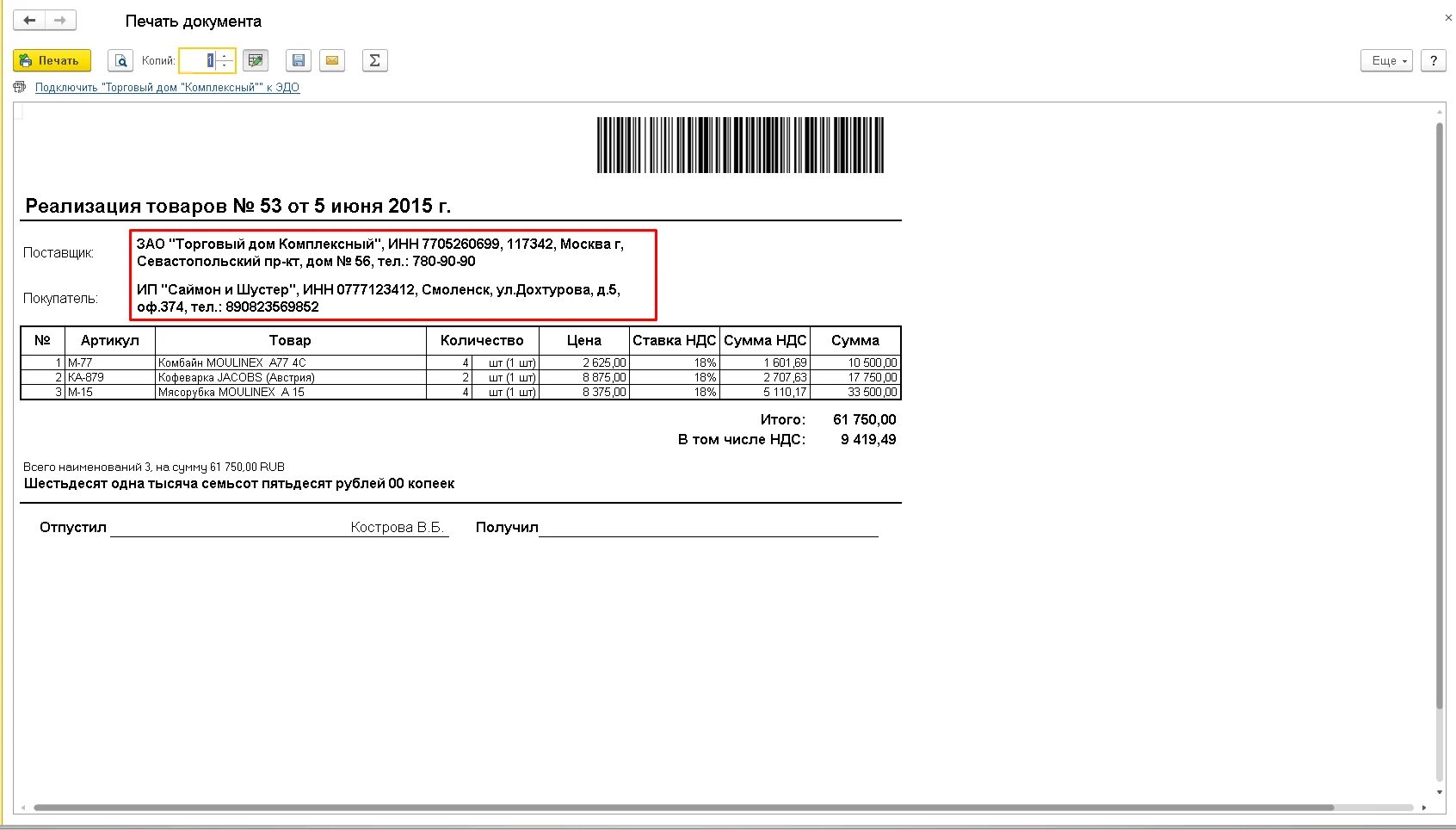The width and height of the screenshot is (1456, 830).
Task: Select amount in words Шестьдесят одна тысяча
Action: click(239, 483)
